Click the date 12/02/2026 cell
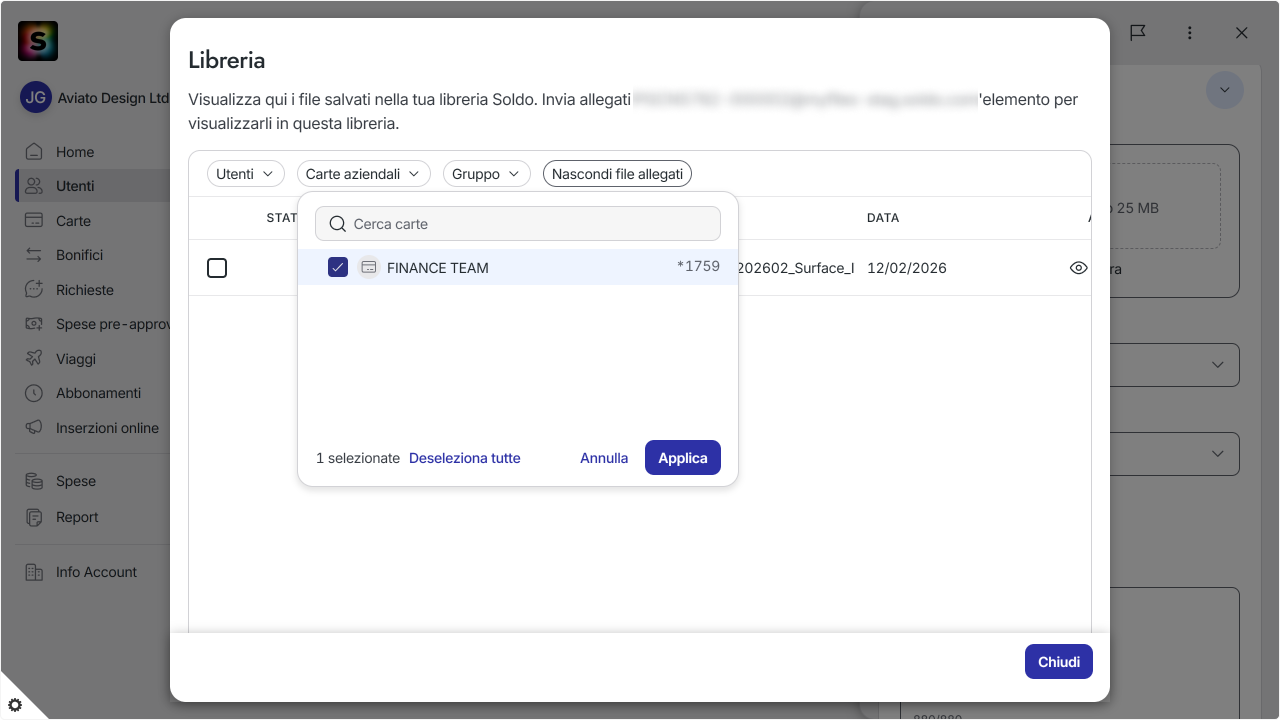Image resolution: width=1280 pixels, height=720 pixels. (x=907, y=268)
